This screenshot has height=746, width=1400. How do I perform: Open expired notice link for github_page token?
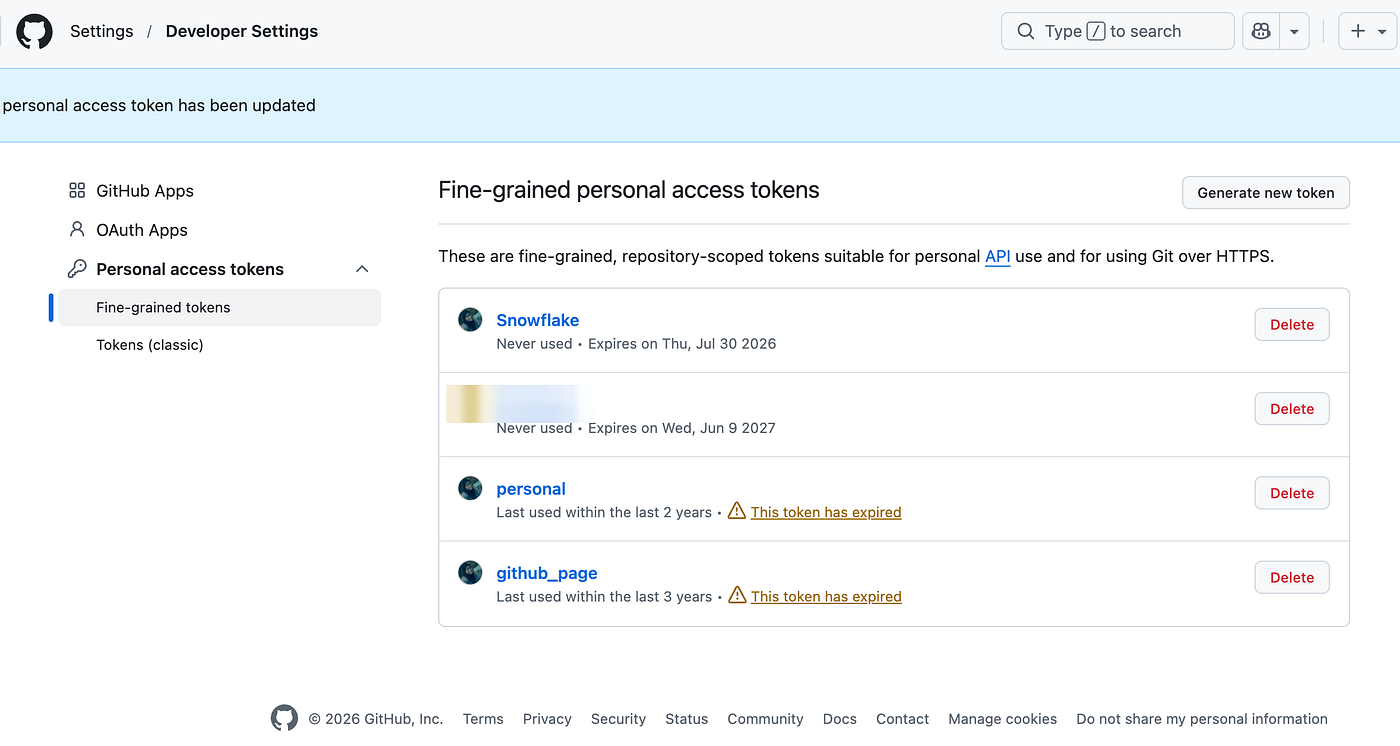826,596
